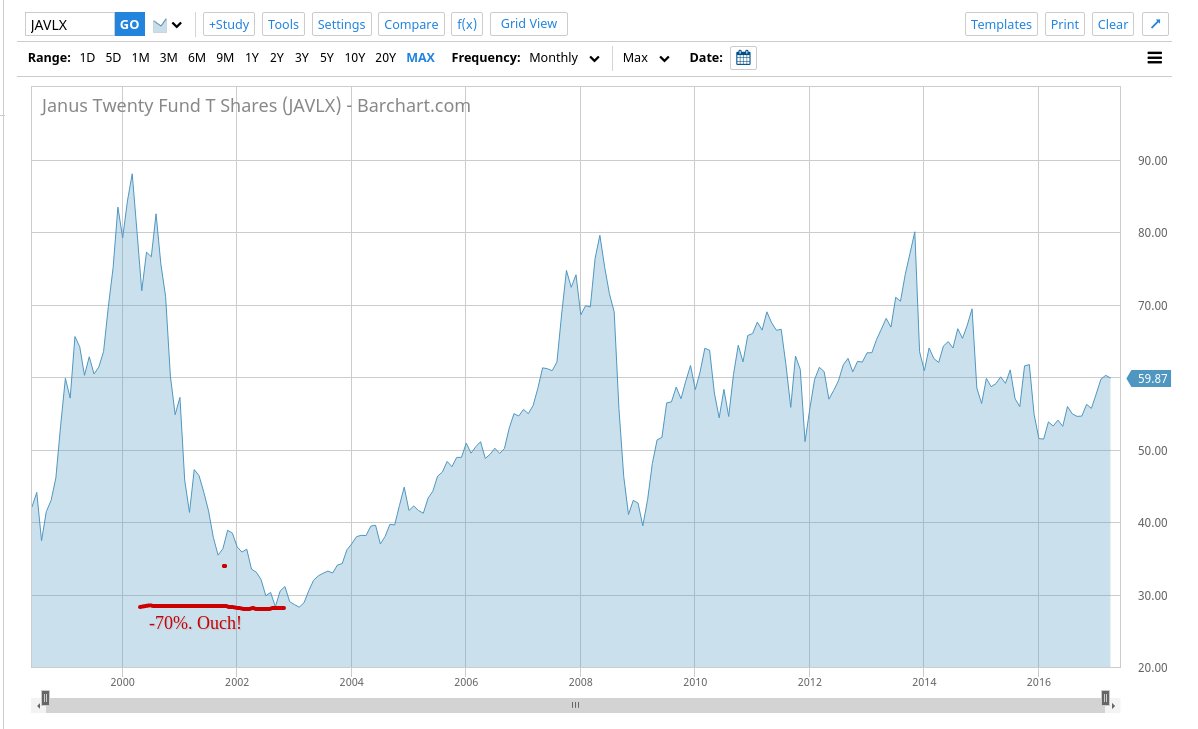Image resolution: width=1198 pixels, height=729 pixels.
Task: Open the hamburger menu icon
Action: (1154, 58)
